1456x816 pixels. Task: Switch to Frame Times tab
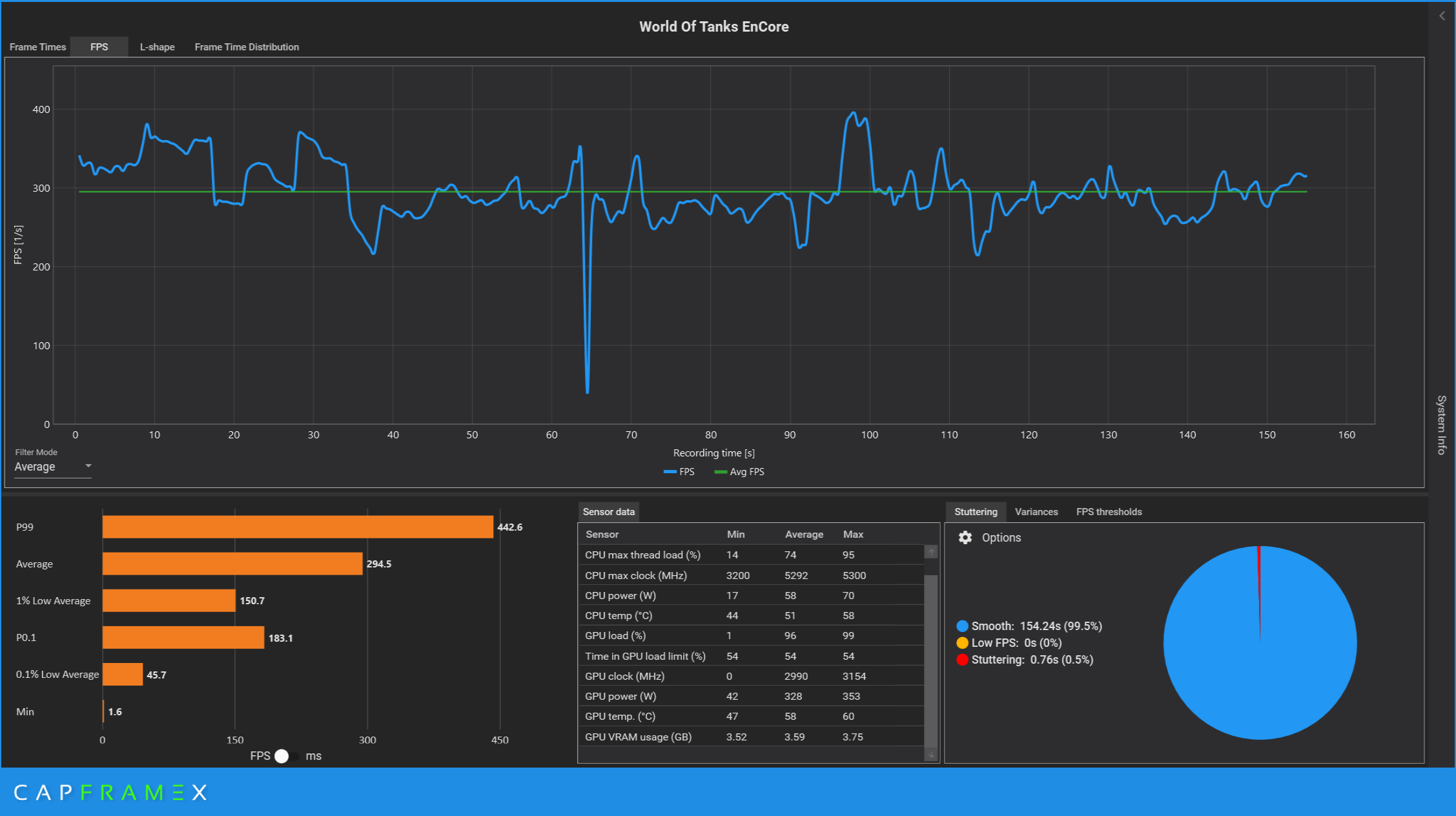[x=37, y=47]
